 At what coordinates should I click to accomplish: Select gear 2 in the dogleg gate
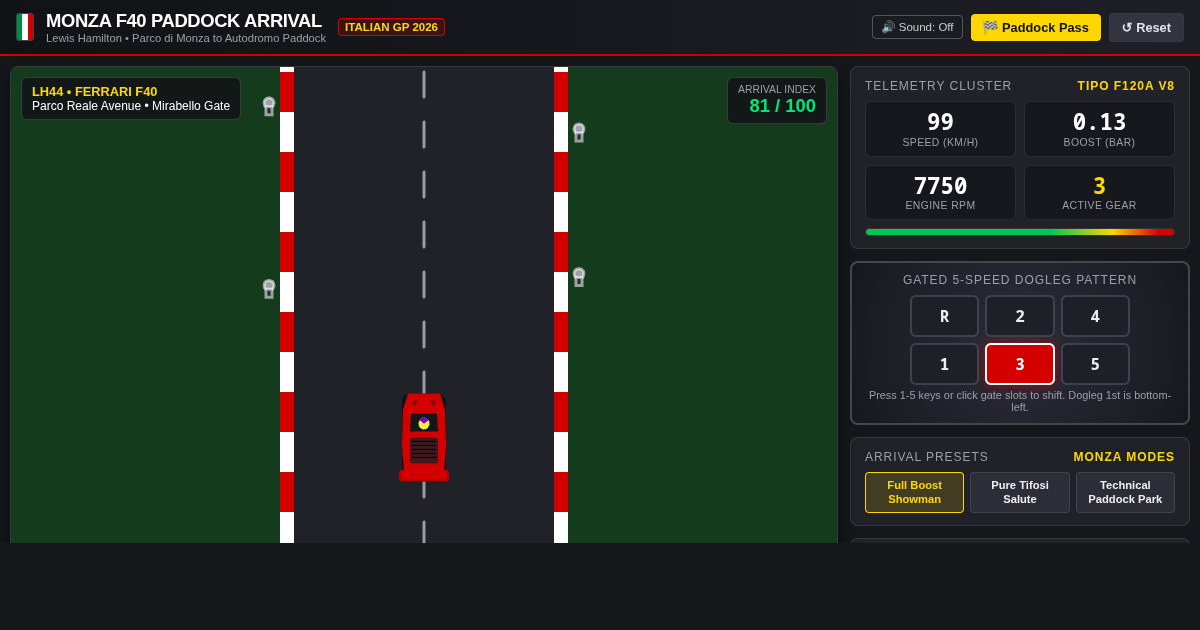coord(1020,316)
